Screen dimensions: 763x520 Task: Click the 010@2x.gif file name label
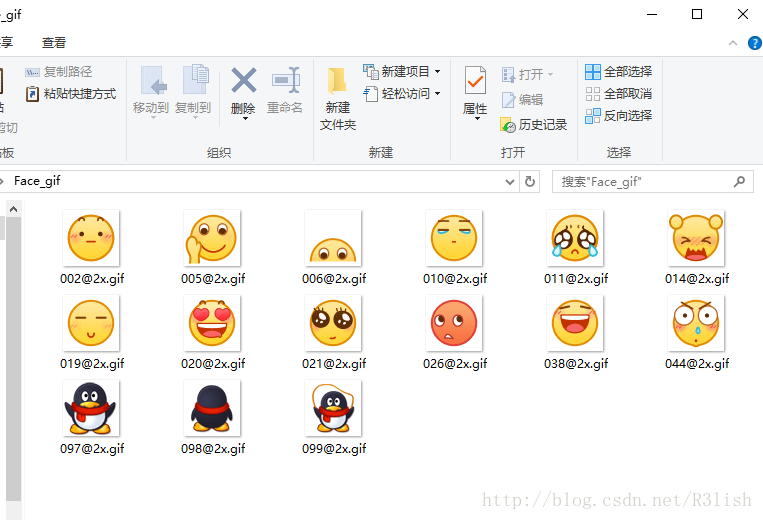tap(455, 279)
